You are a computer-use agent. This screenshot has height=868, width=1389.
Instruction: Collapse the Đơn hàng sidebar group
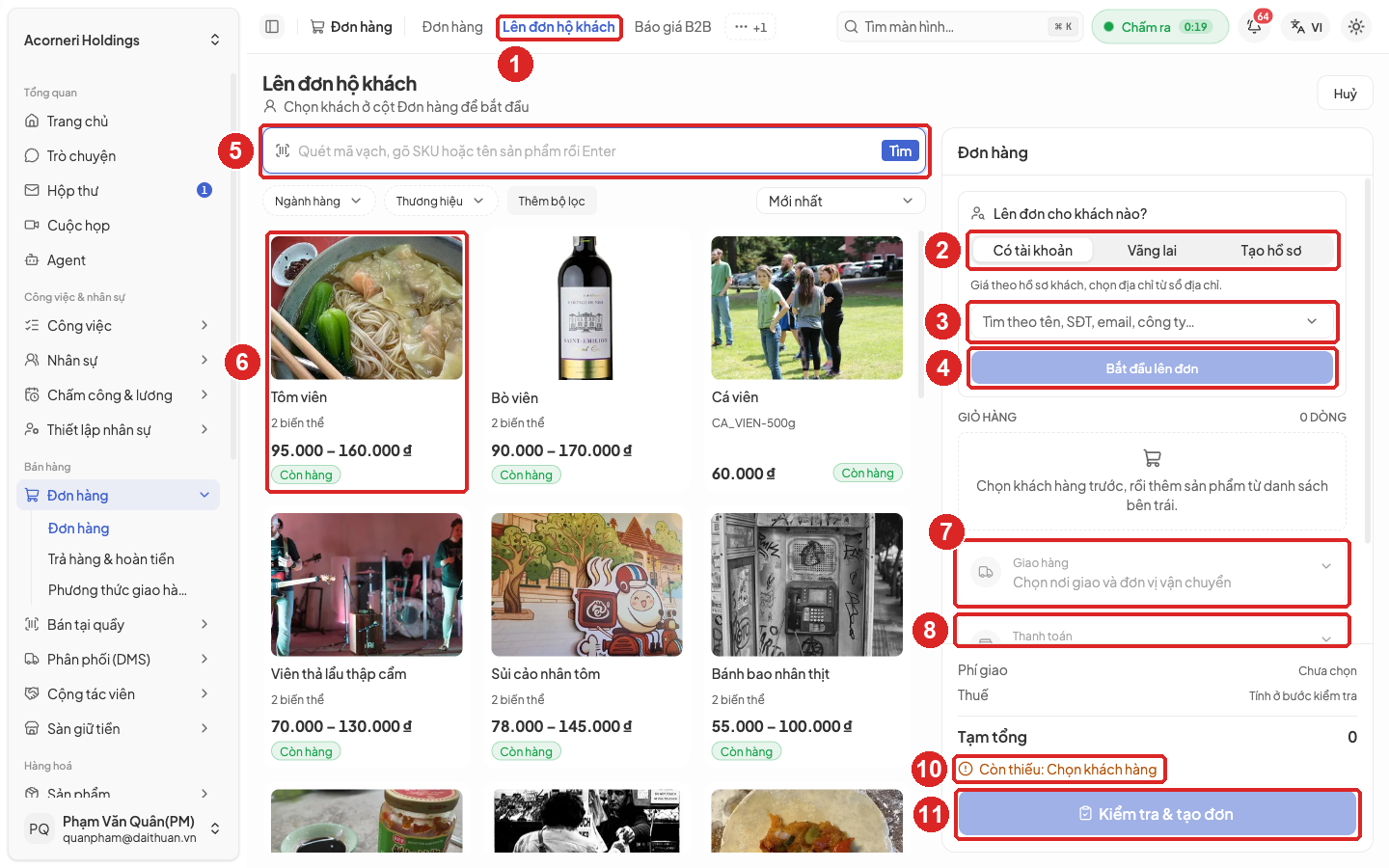(118, 496)
